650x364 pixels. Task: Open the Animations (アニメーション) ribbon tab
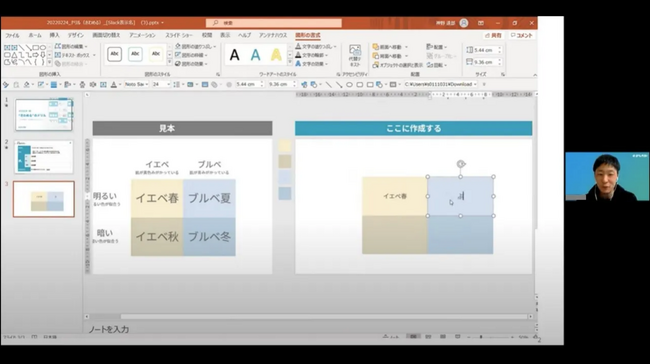point(142,35)
